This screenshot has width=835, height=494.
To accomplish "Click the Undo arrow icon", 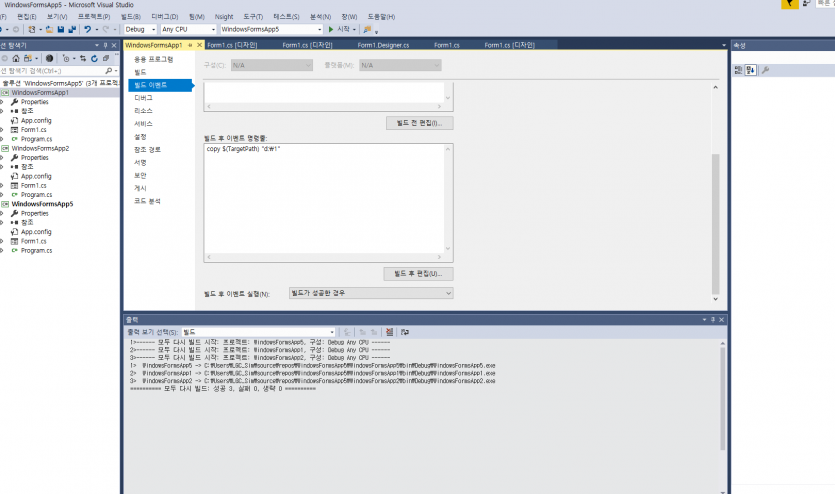I will click(x=87, y=29).
